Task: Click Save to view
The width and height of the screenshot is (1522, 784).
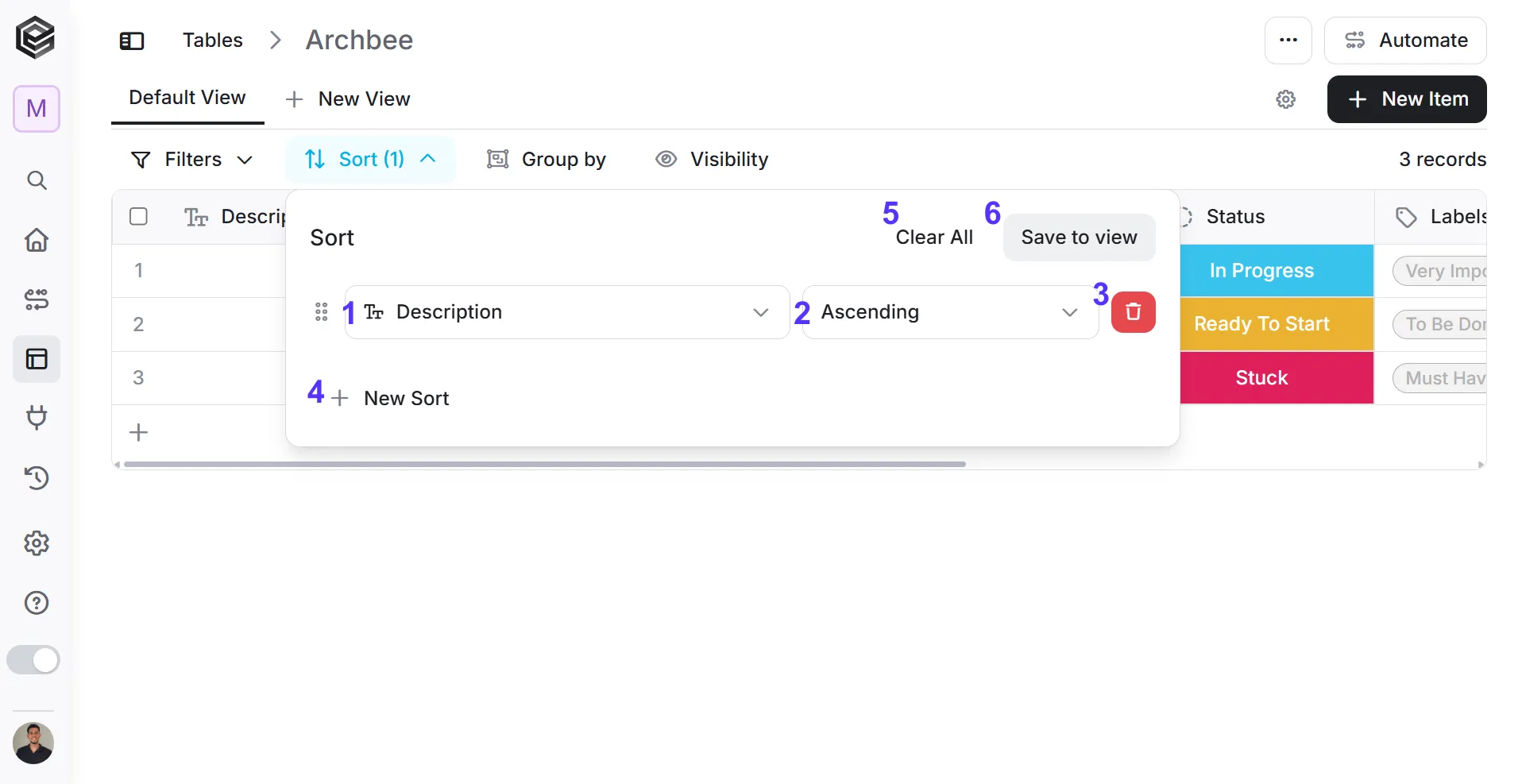Action: click(x=1079, y=238)
